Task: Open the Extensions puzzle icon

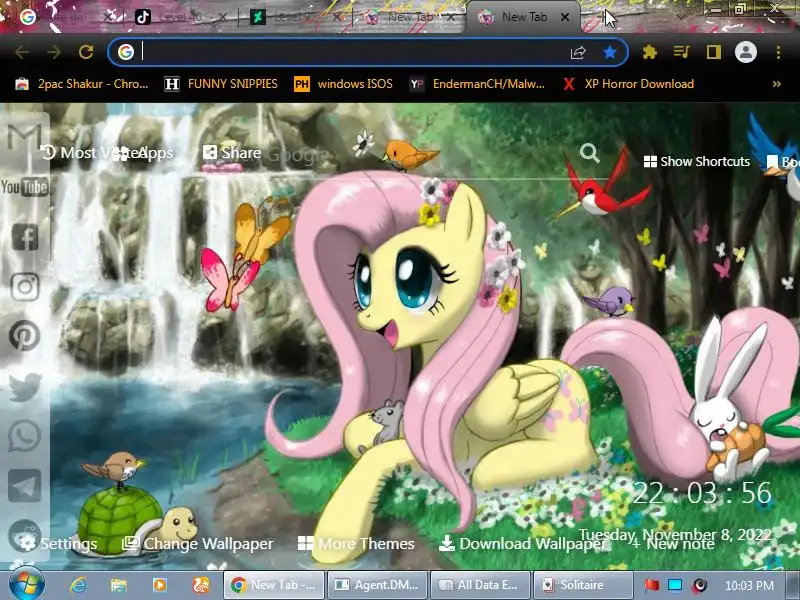Action: (649, 52)
